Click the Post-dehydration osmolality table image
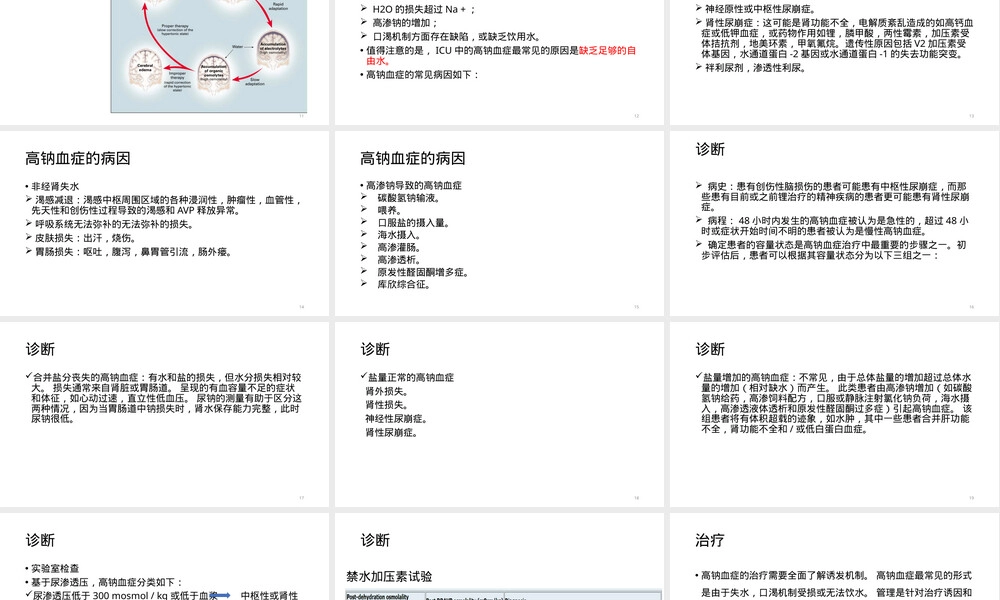The image size is (1000, 600). pyautogui.click(x=504, y=595)
